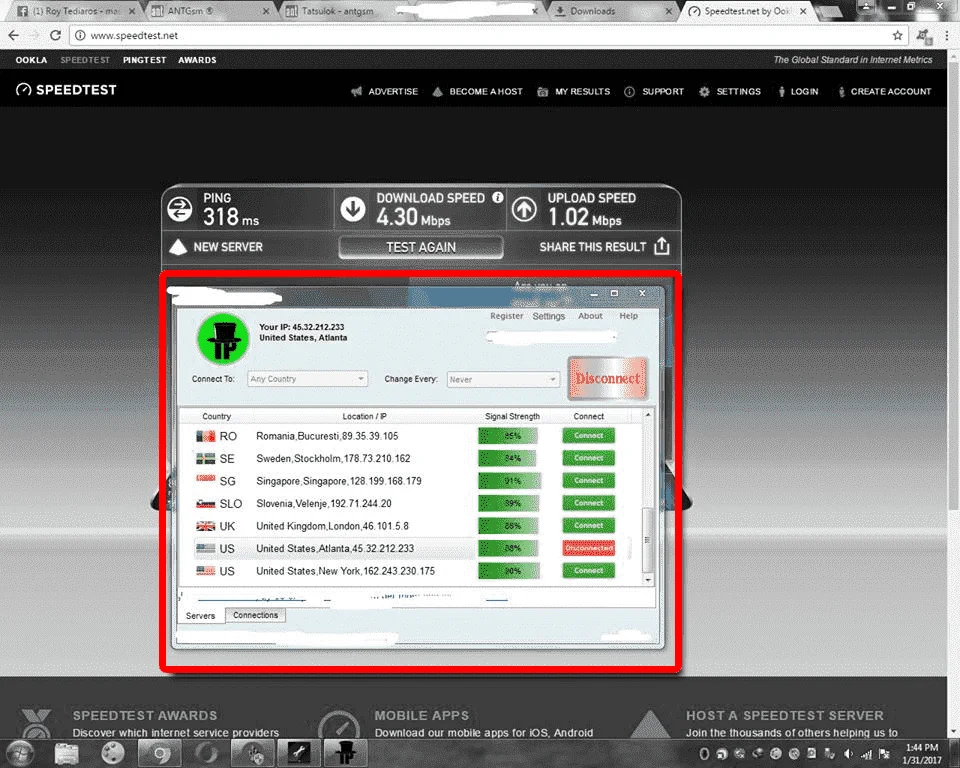
Task: Click Singapore signal strength bar 91%
Action: (x=509, y=481)
